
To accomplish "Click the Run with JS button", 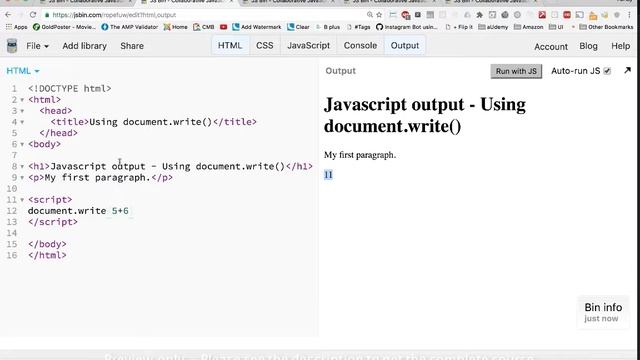I will click(516, 71).
